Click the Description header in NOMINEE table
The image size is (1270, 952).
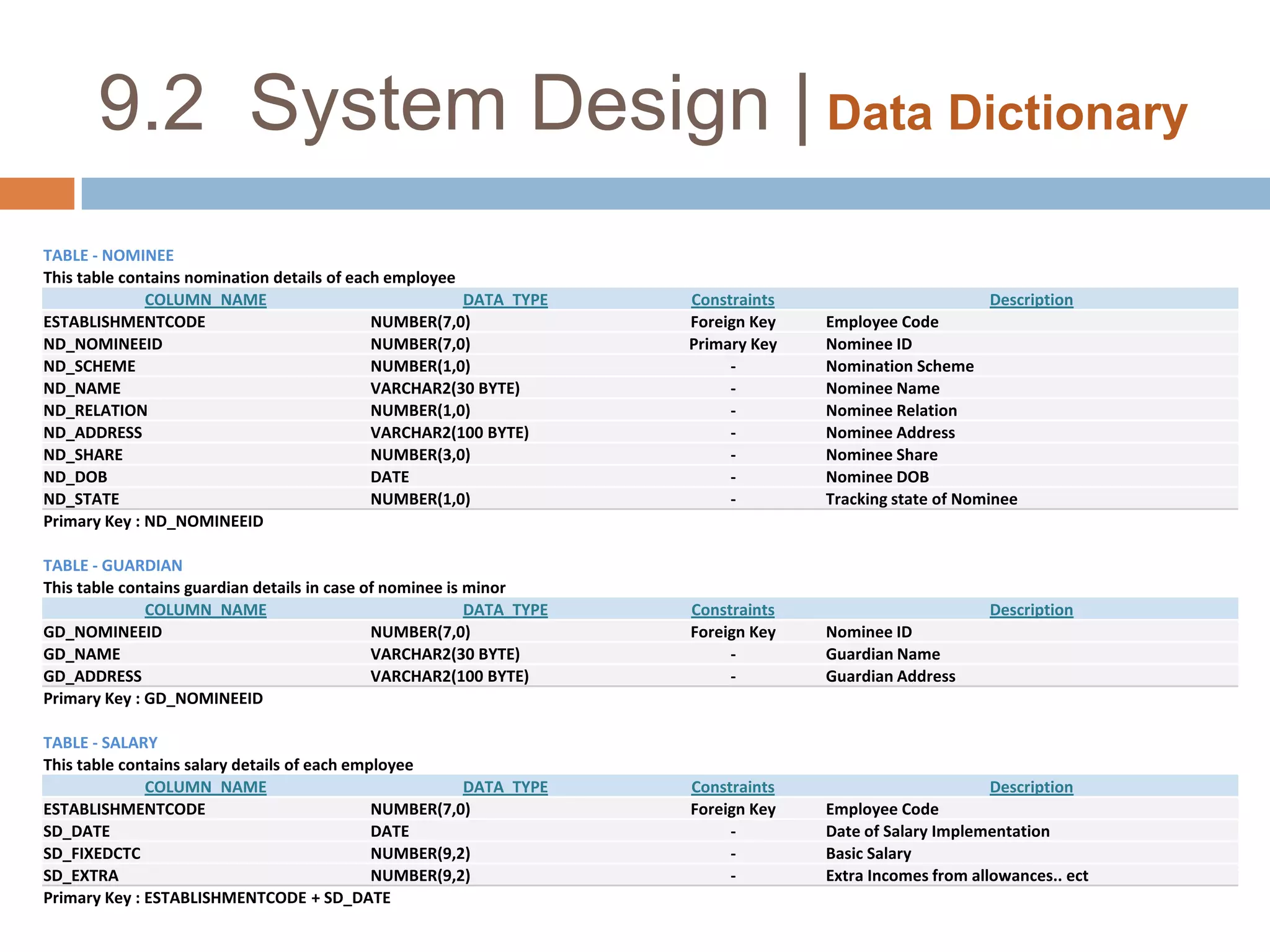1031,300
